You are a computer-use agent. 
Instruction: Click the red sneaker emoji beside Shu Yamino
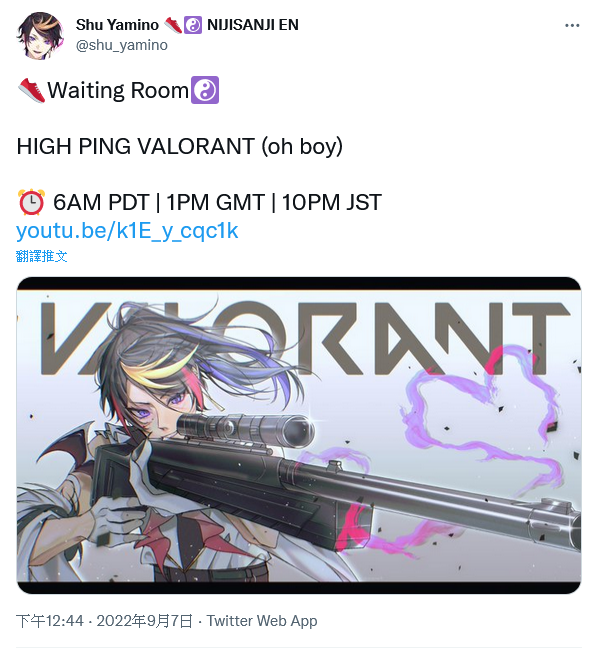click(173, 25)
